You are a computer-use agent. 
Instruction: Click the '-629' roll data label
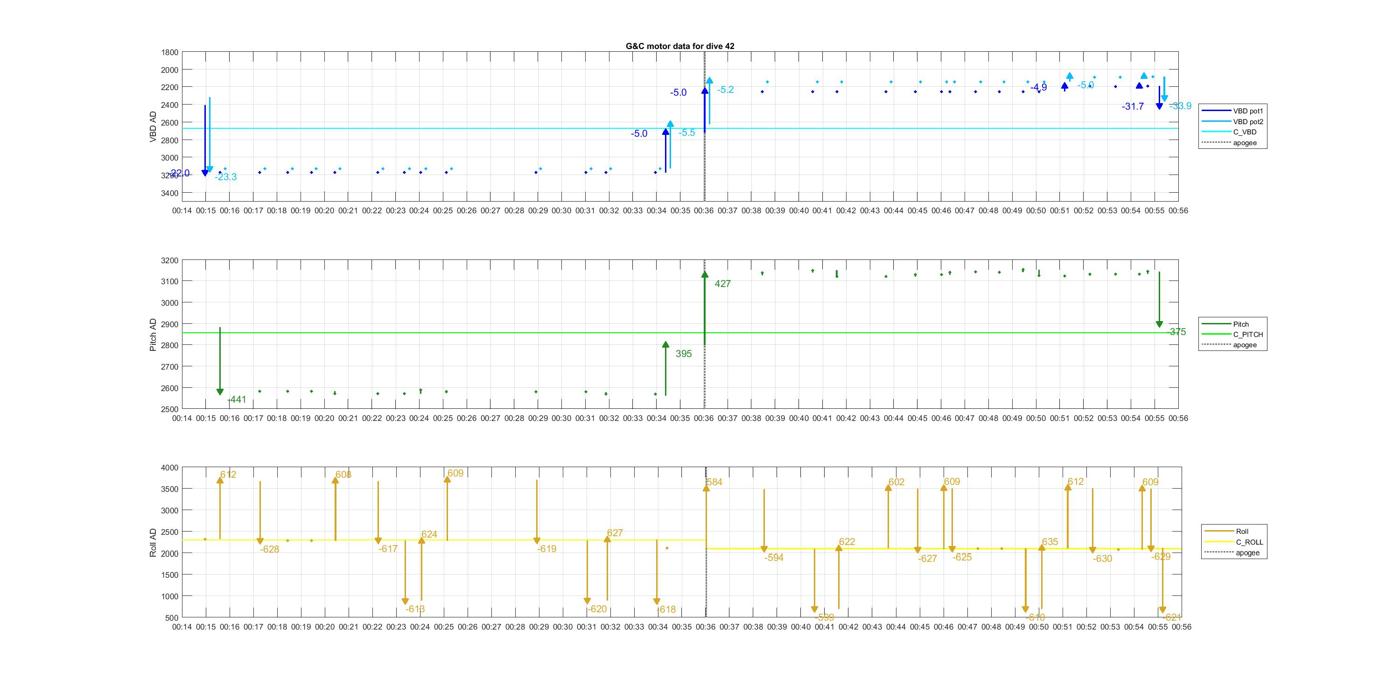1161,556
